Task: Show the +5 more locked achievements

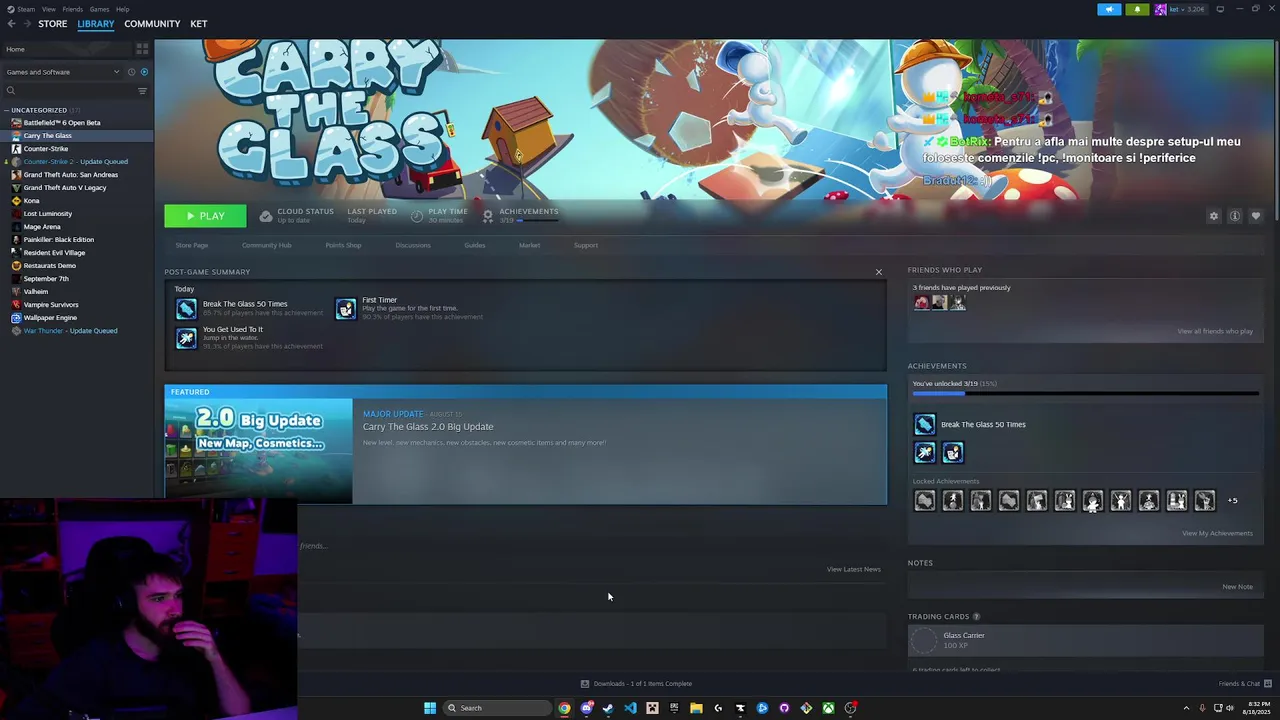Action: pos(1232,501)
